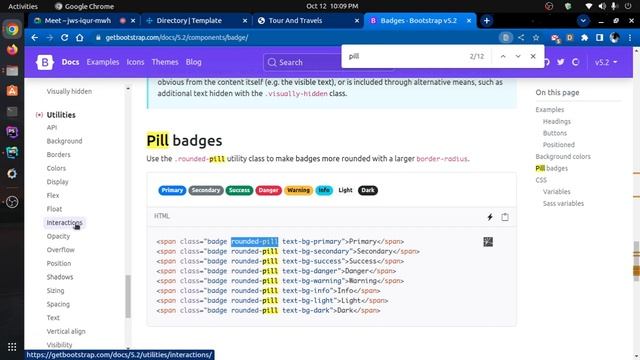Reload the page
Viewport: 640px width, 360px height.
click(x=64, y=38)
